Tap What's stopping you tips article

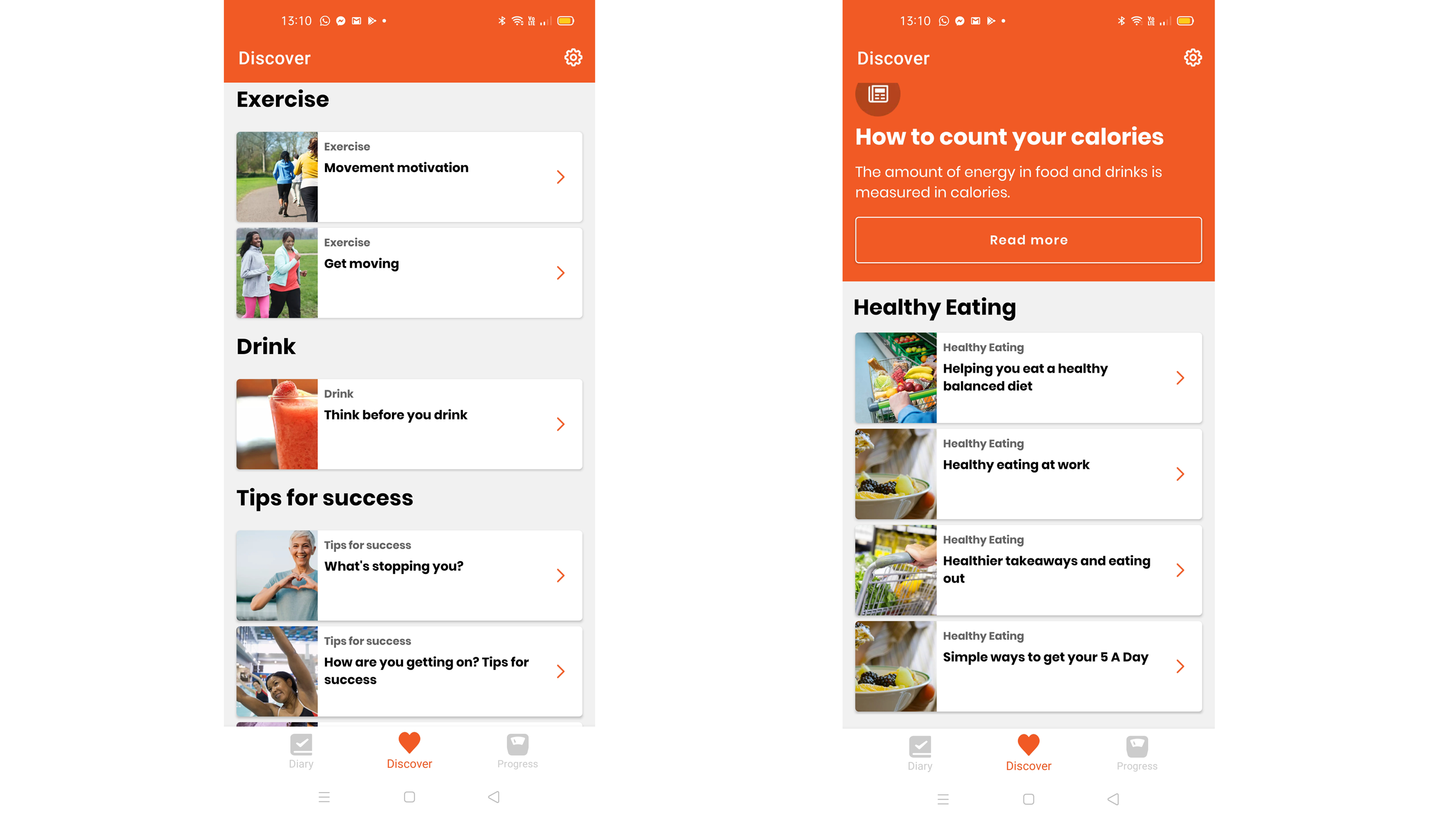(409, 575)
